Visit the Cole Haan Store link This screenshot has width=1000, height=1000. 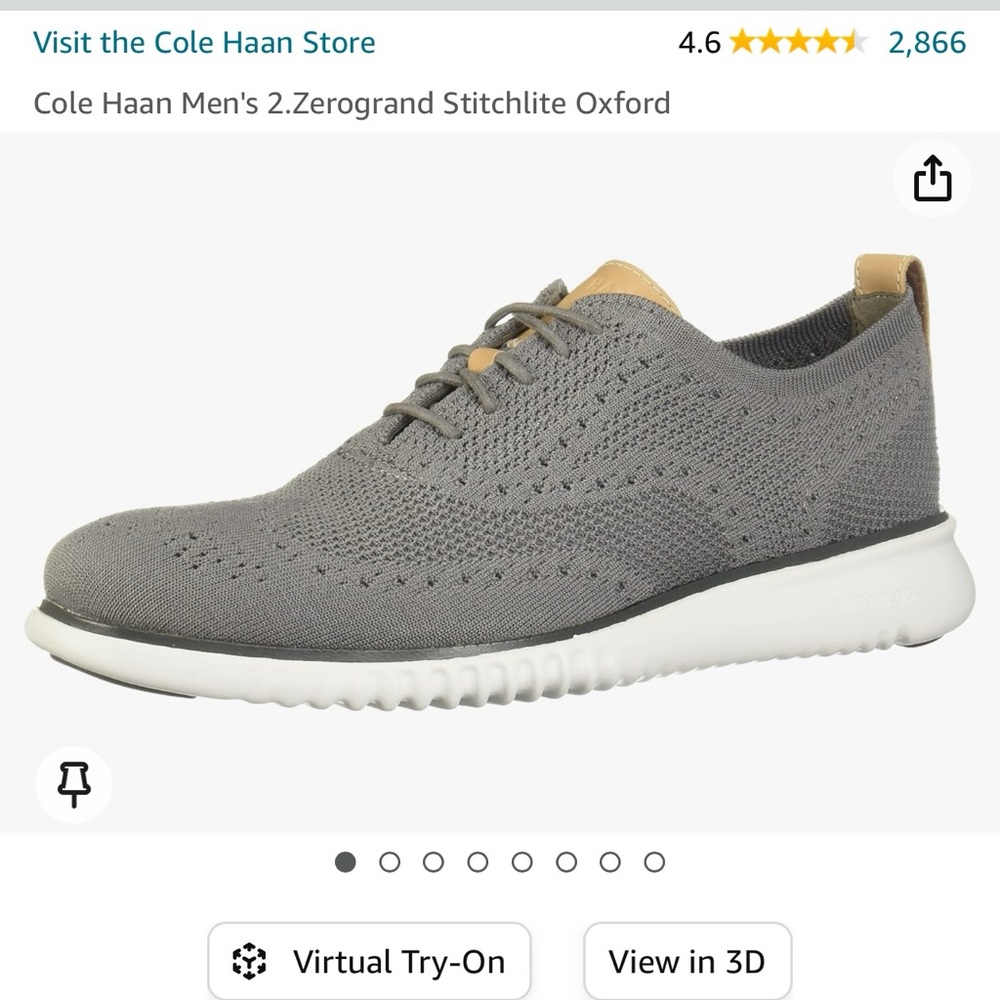[x=204, y=43]
